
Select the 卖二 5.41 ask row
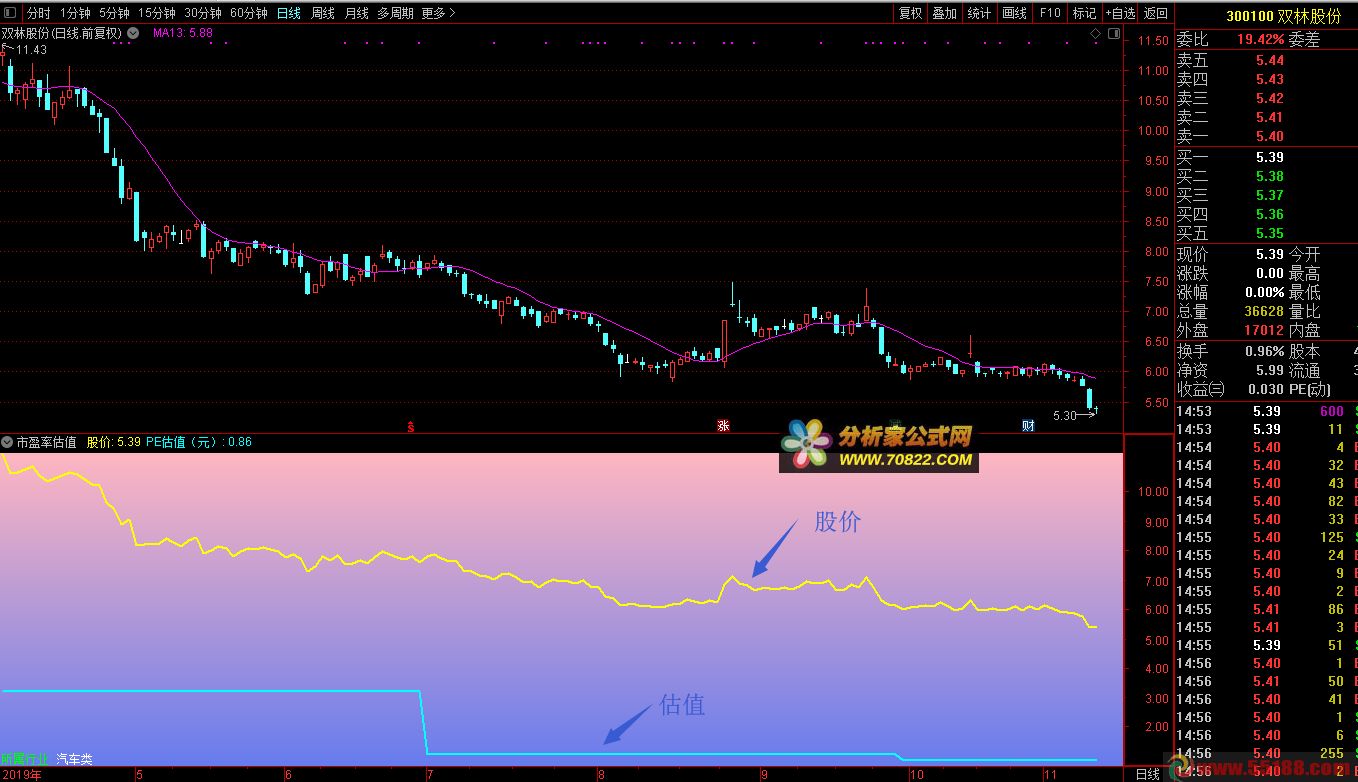(1266, 117)
